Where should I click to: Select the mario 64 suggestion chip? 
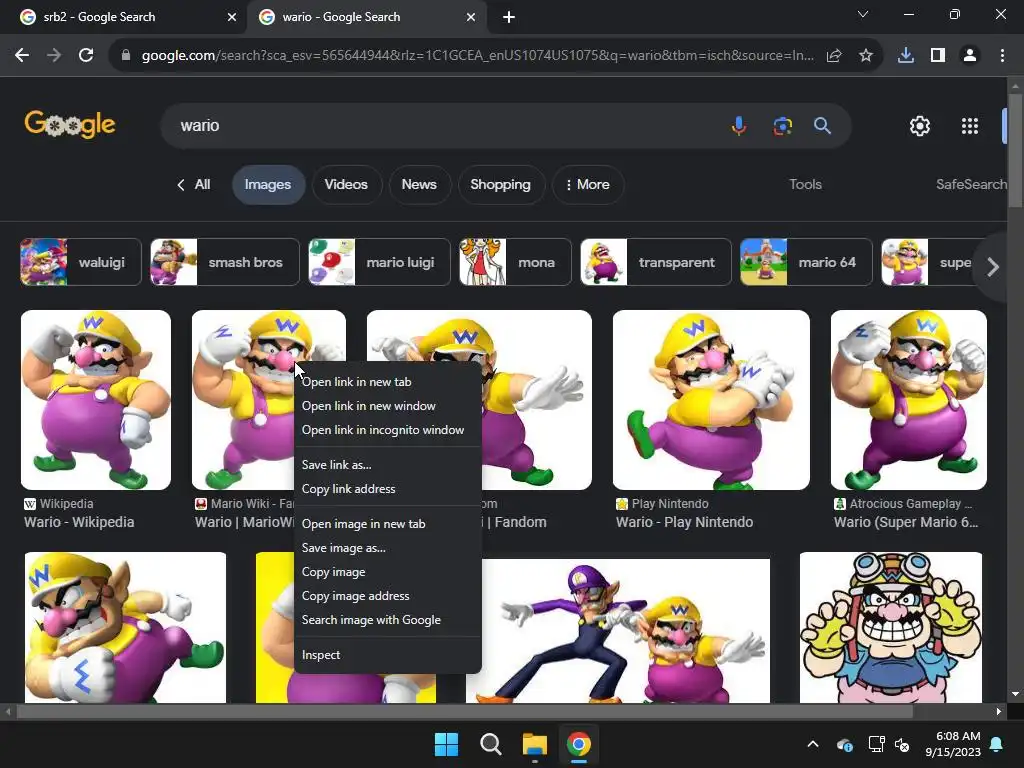click(807, 262)
